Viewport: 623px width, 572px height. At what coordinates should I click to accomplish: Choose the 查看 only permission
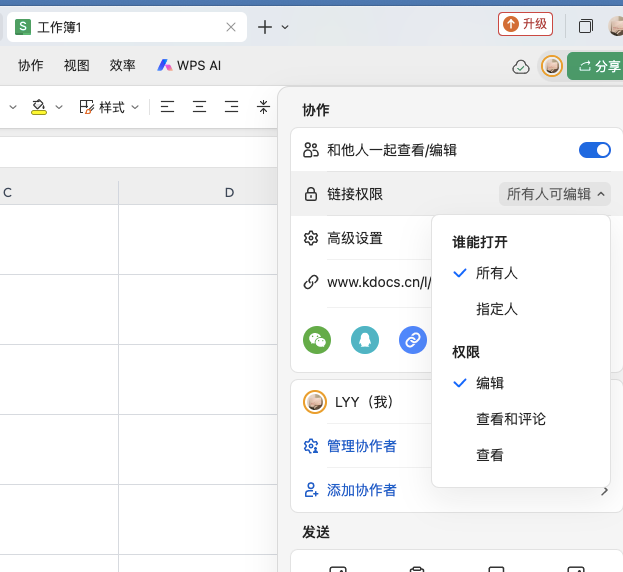point(490,455)
